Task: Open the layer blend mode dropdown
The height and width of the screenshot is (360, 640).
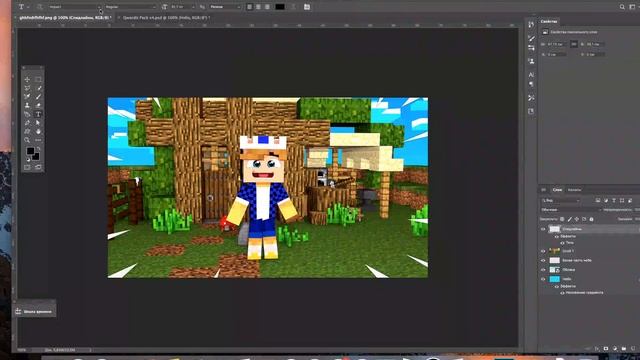Action: (571, 210)
